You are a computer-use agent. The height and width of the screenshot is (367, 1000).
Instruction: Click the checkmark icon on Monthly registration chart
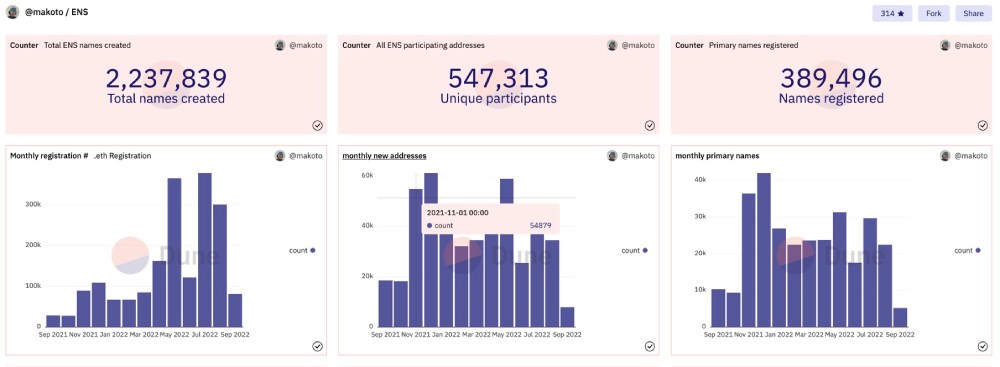click(x=318, y=347)
